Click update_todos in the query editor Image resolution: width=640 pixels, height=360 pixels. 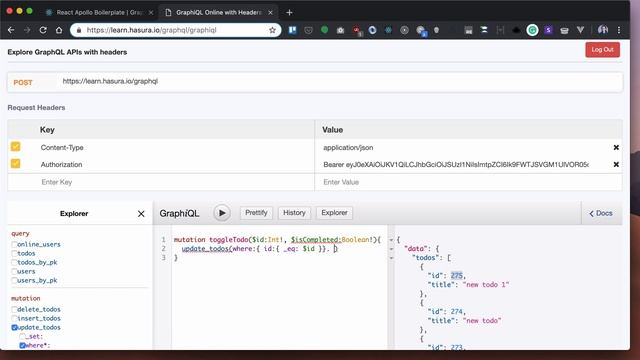[x=205, y=249]
